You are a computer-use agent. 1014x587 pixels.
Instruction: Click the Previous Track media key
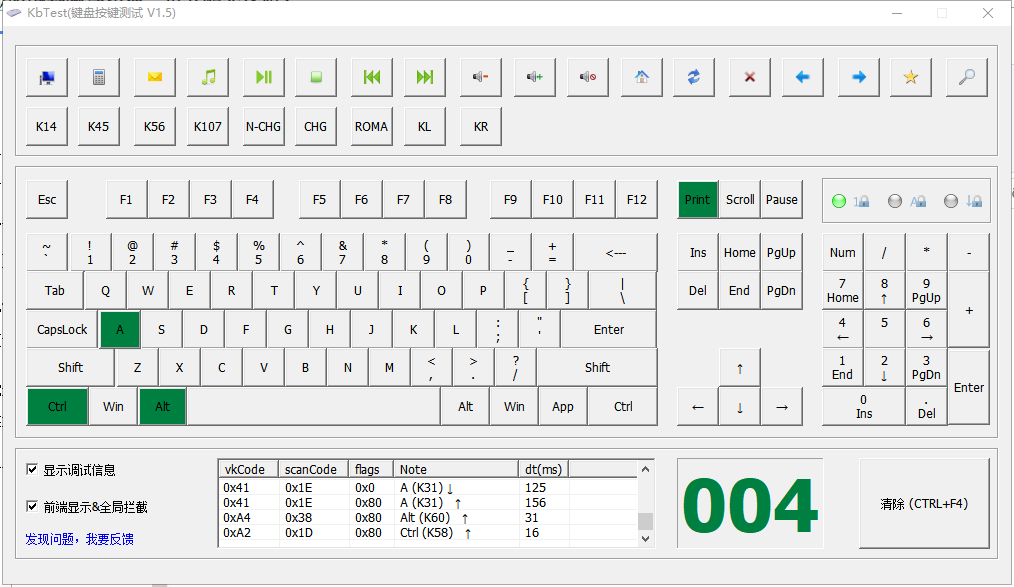point(372,78)
